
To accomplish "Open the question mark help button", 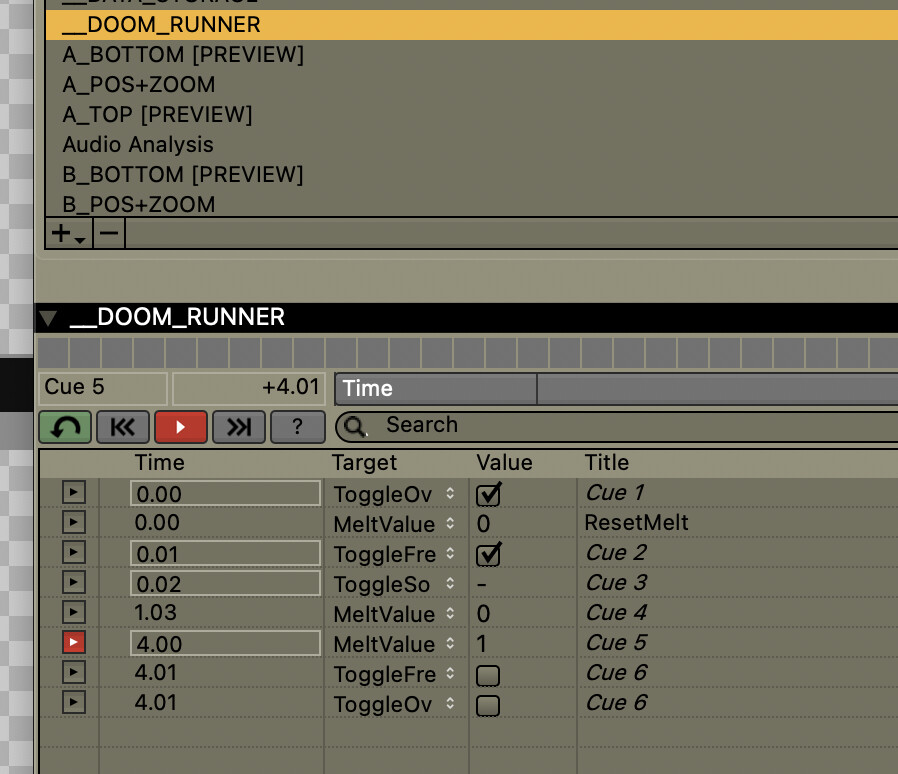I will tap(297, 427).
